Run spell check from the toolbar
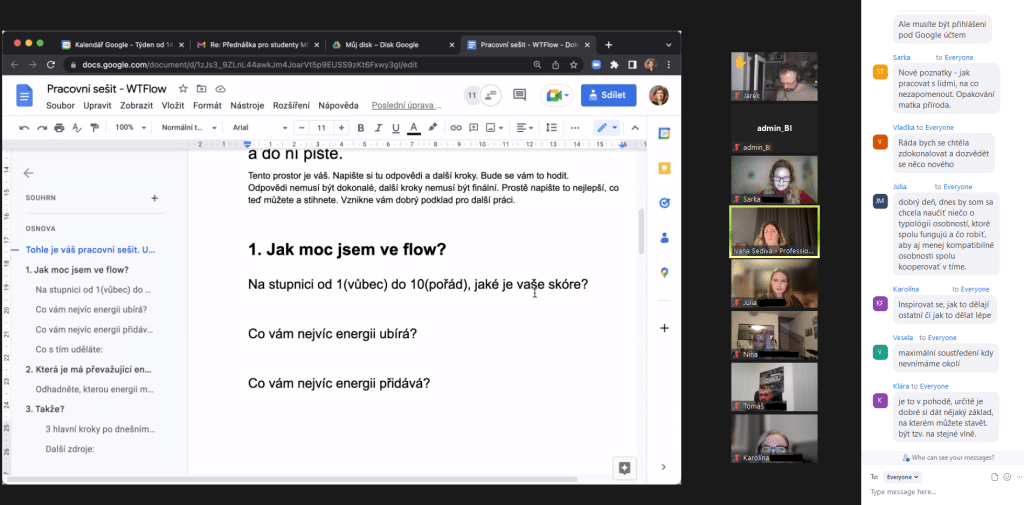The width and height of the screenshot is (1024, 505). click(77, 127)
